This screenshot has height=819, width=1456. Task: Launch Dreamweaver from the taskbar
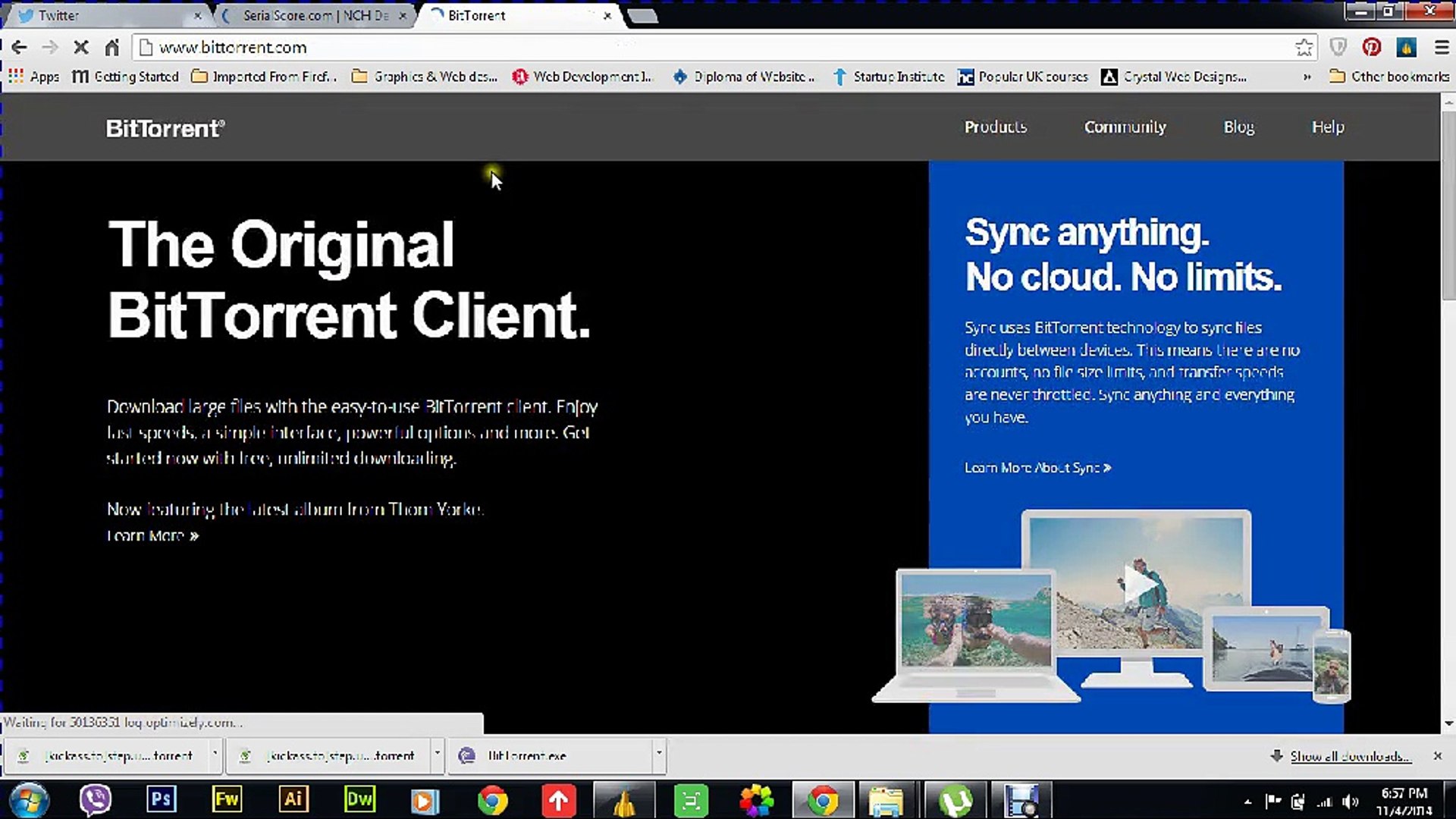(x=359, y=799)
